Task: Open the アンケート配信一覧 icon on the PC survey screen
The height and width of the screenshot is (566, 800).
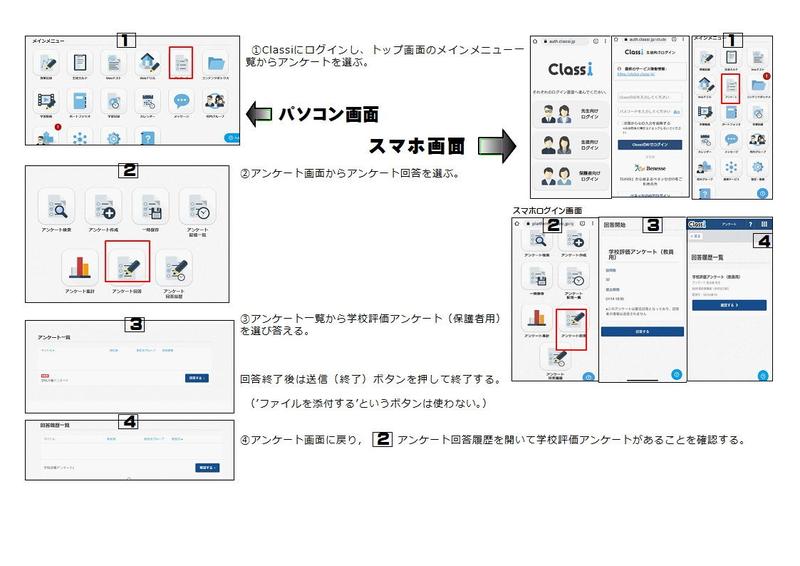Action: click(x=197, y=207)
